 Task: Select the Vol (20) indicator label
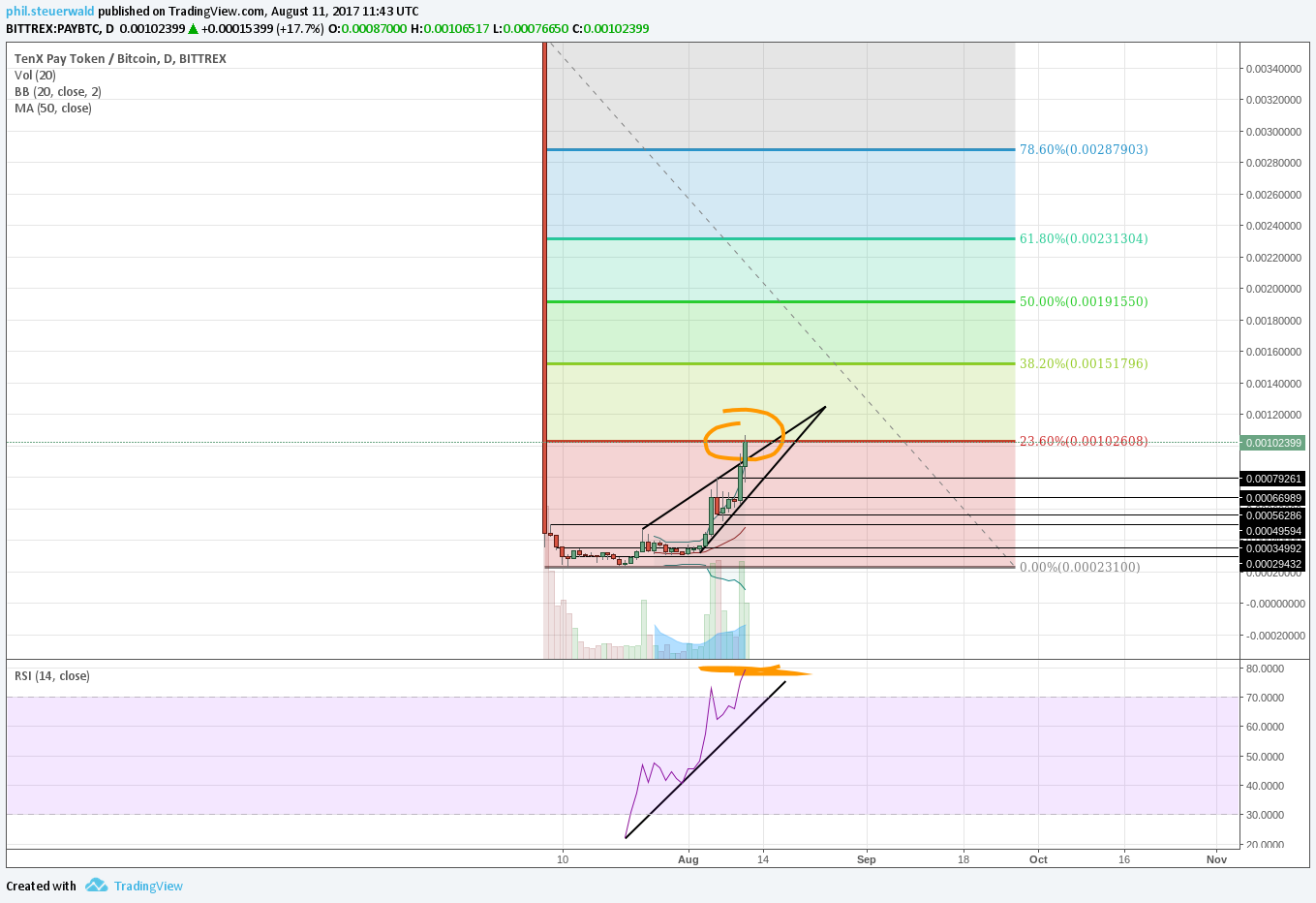(35, 75)
